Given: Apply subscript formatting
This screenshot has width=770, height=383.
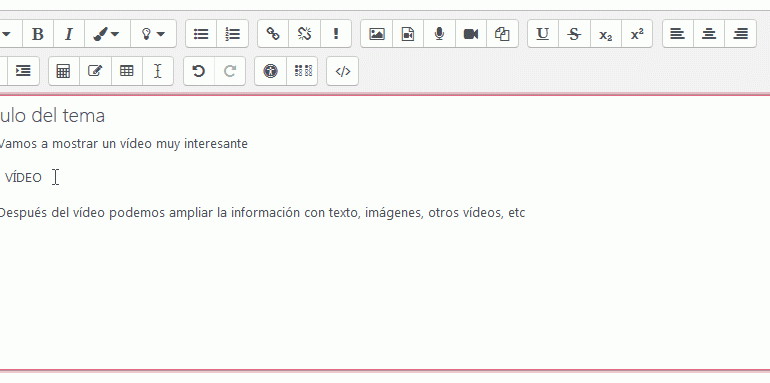Looking at the screenshot, I should (x=605, y=34).
